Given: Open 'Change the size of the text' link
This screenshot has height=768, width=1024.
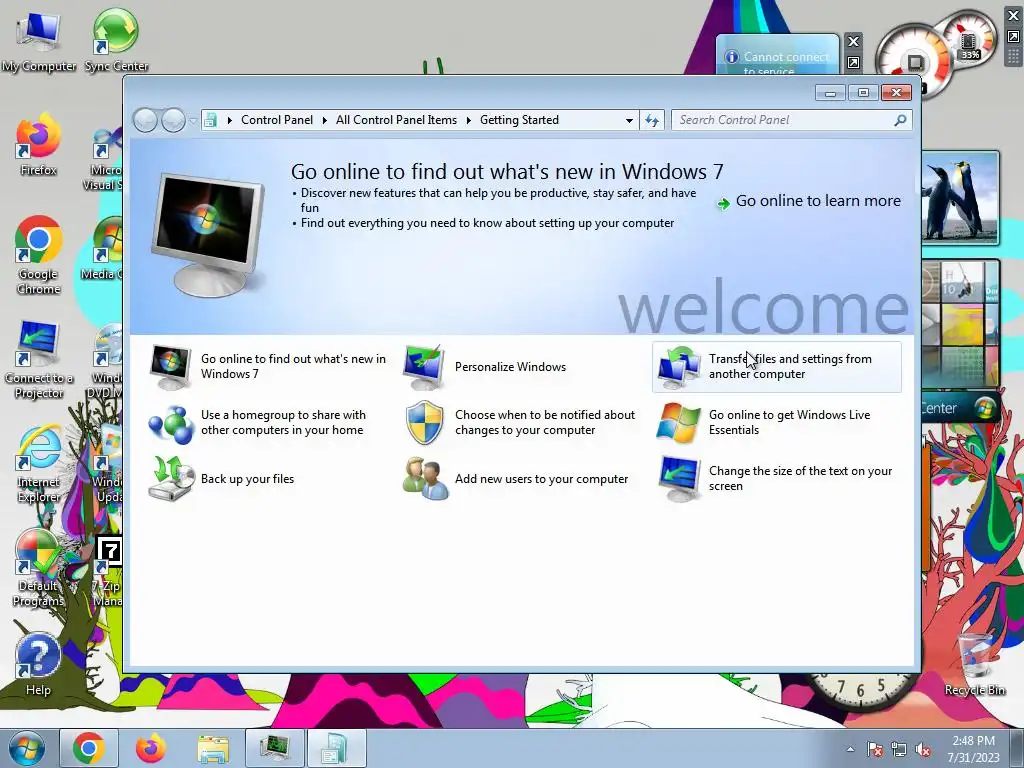Looking at the screenshot, I should coord(801,479).
